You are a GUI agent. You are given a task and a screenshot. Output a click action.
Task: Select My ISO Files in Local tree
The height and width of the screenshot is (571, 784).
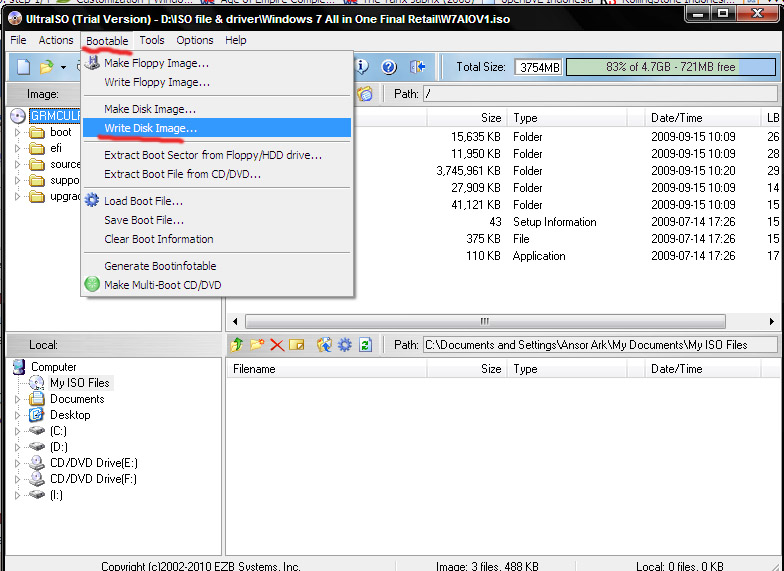tap(80, 382)
